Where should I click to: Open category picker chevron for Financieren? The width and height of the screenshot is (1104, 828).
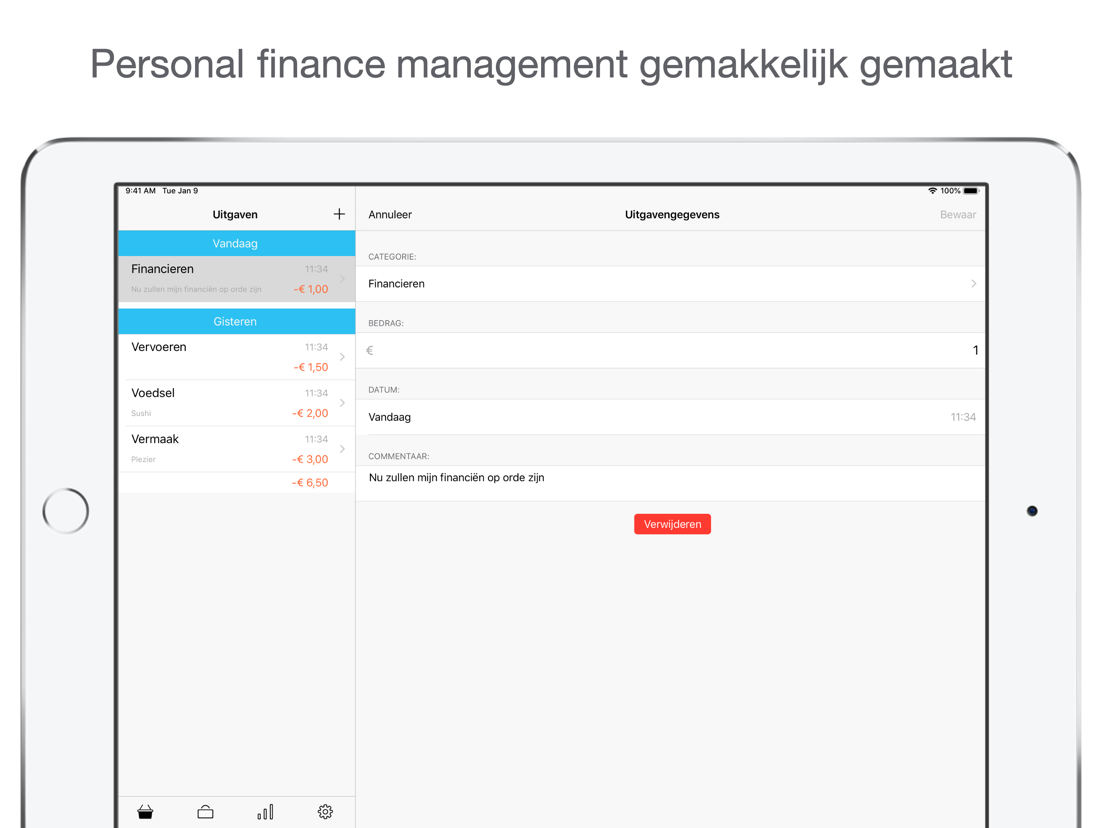pyautogui.click(x=974, y=284)
